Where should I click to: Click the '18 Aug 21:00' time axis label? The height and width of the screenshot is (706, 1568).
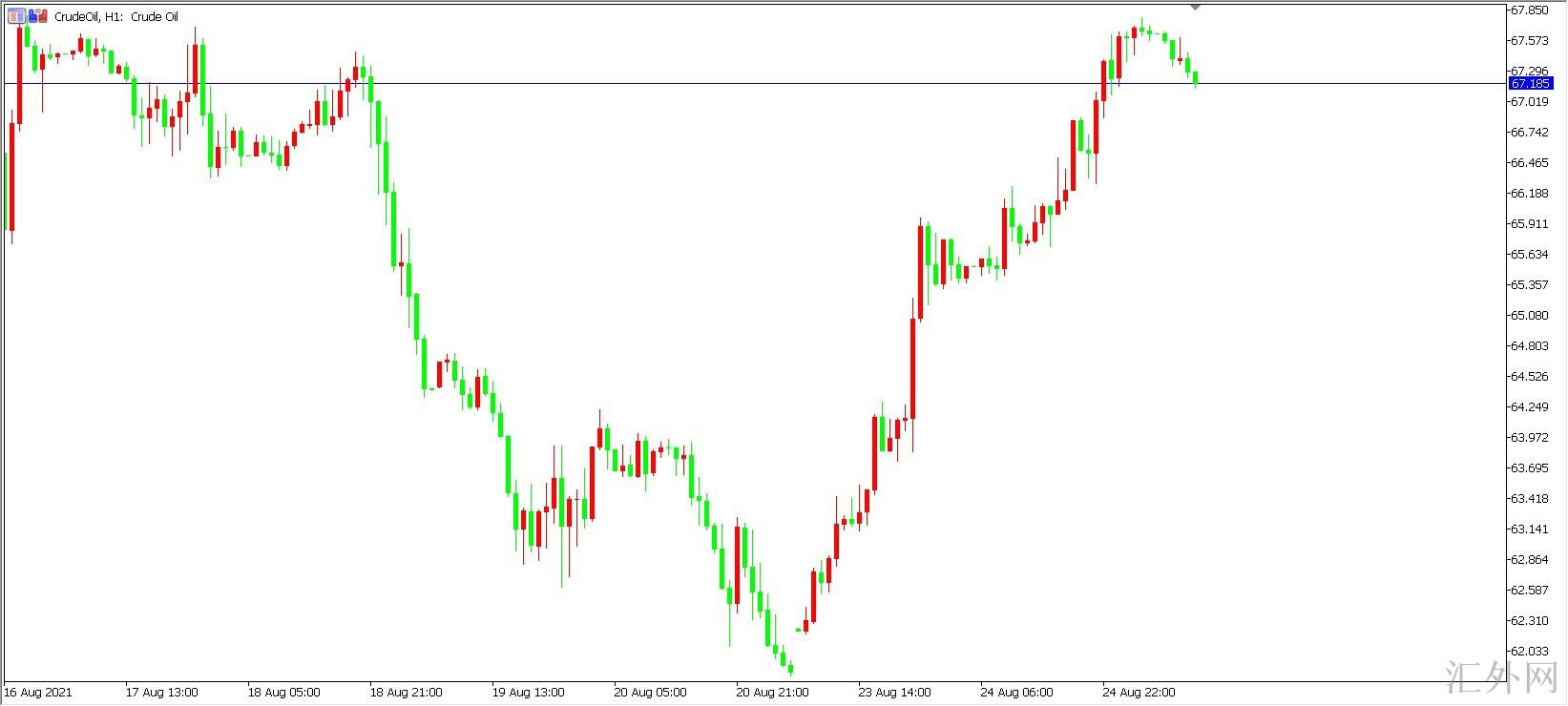[x=407, y=692]
